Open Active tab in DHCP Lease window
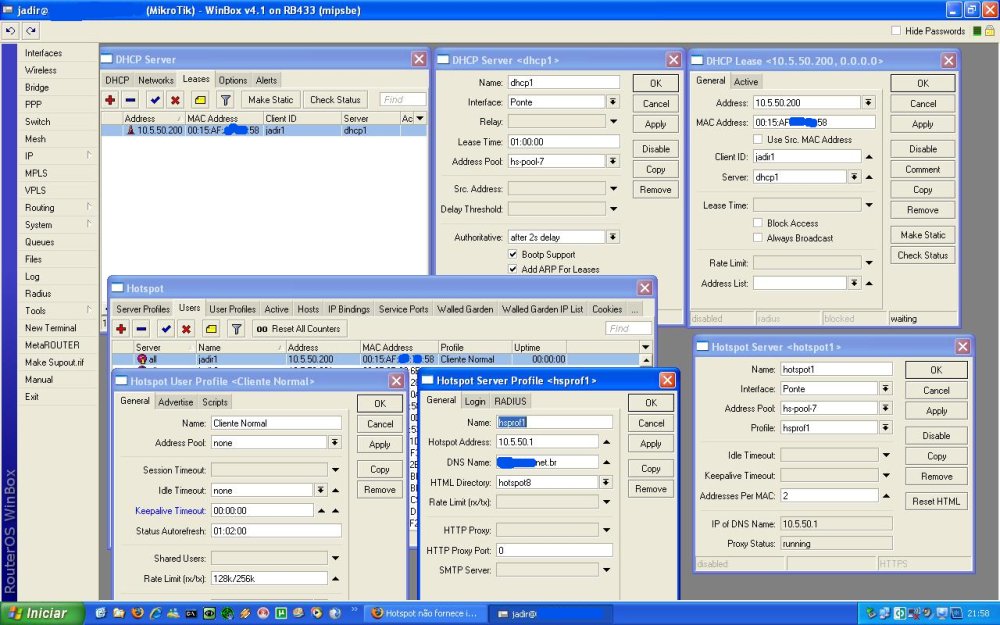This screenshot has width=1000, height=625. point(746,82)
